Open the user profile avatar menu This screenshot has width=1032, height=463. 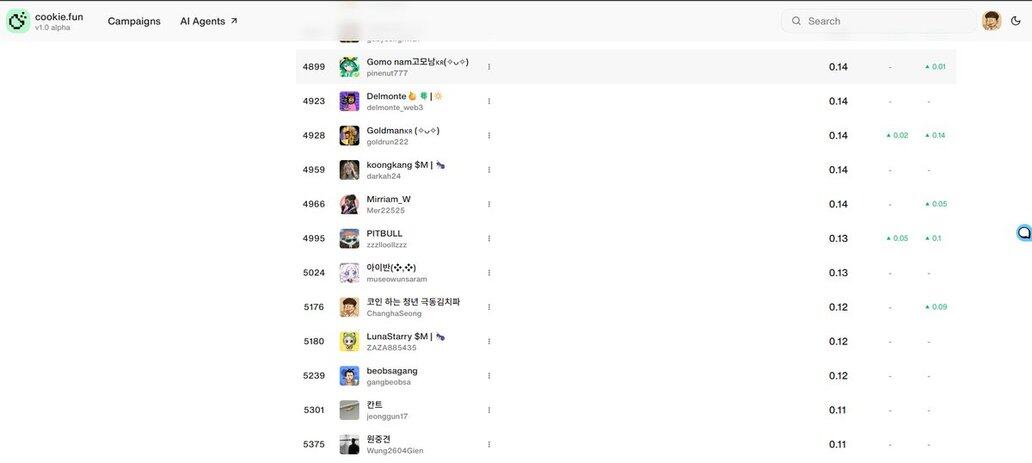coord(991,21)
